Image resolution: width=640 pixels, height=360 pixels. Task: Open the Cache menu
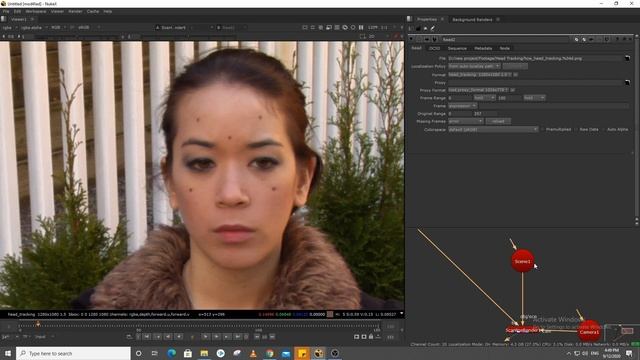(x=93, y=11)
